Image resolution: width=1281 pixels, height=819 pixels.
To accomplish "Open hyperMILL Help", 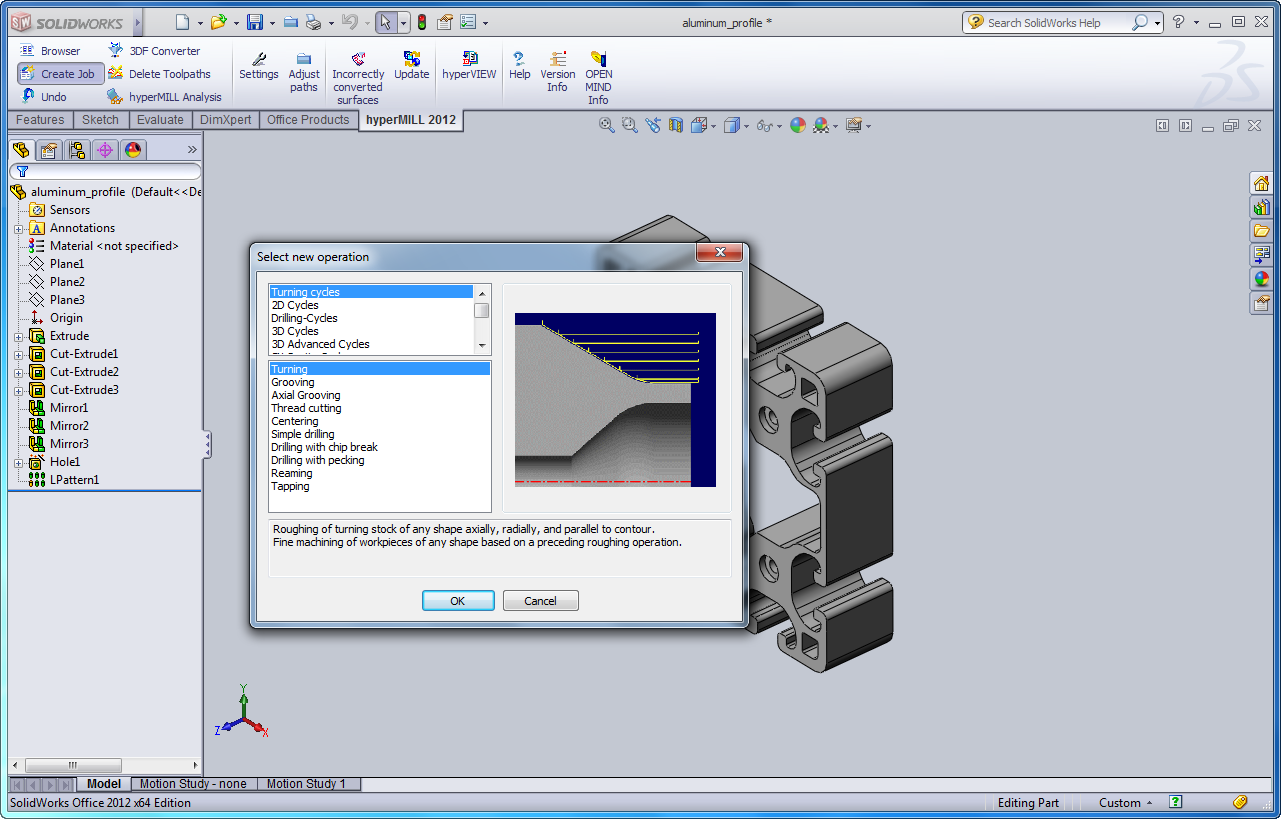I will click(520, 66).
